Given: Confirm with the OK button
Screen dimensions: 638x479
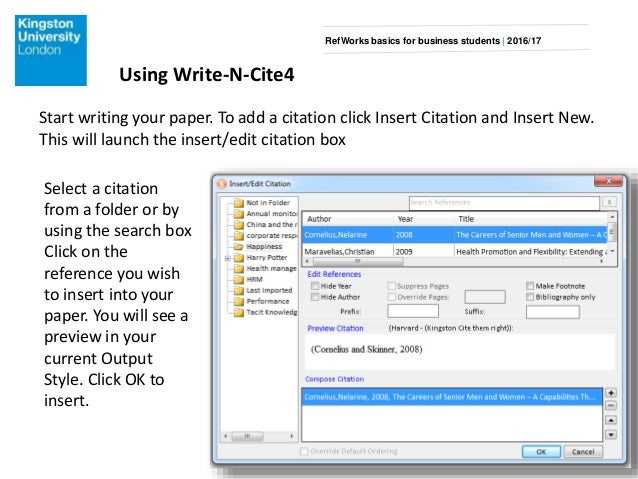Looking at the screenshot, I should pos(541,452).
